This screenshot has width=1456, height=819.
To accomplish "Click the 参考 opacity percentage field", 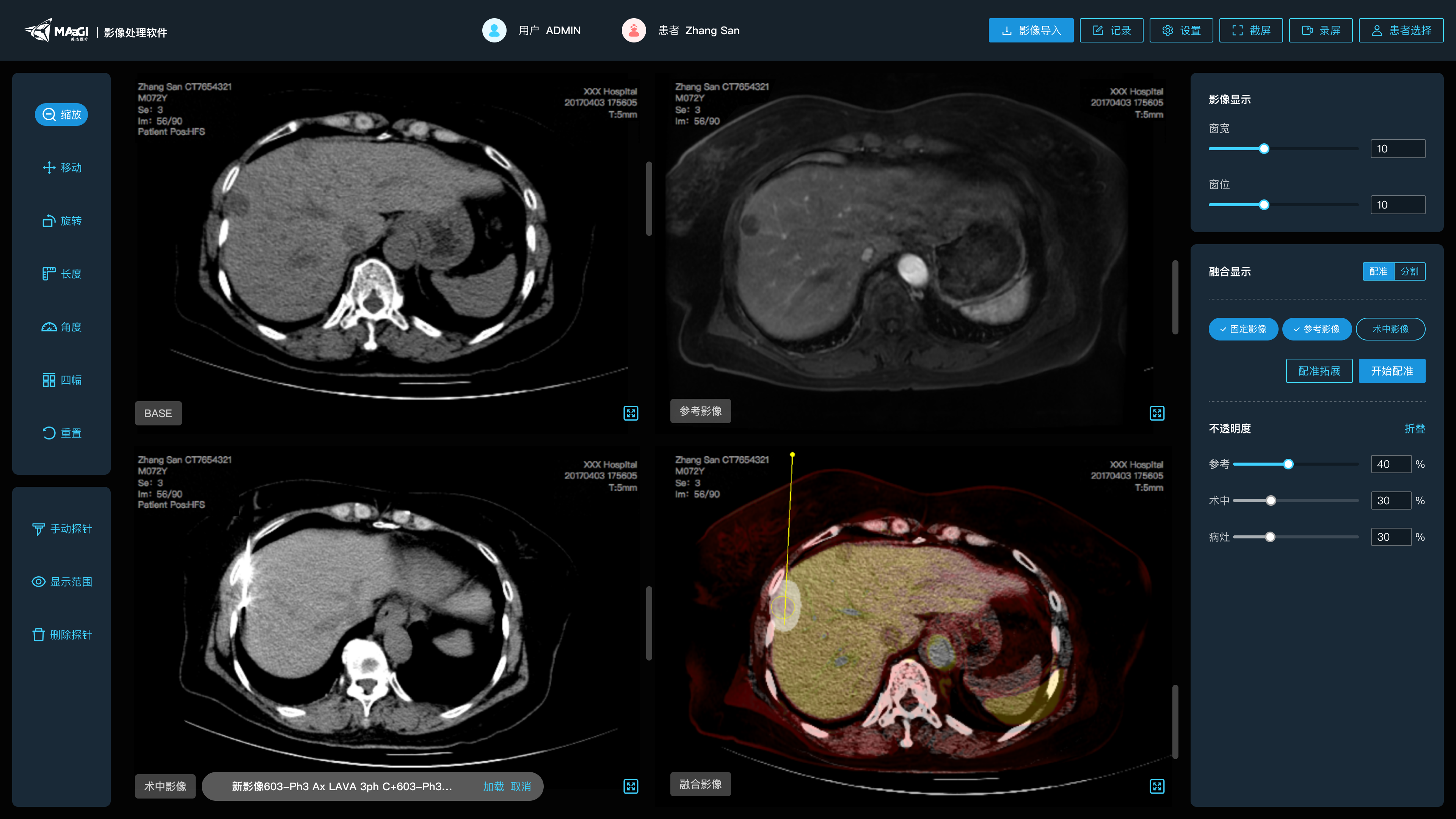I will (x=1390, y=464).
